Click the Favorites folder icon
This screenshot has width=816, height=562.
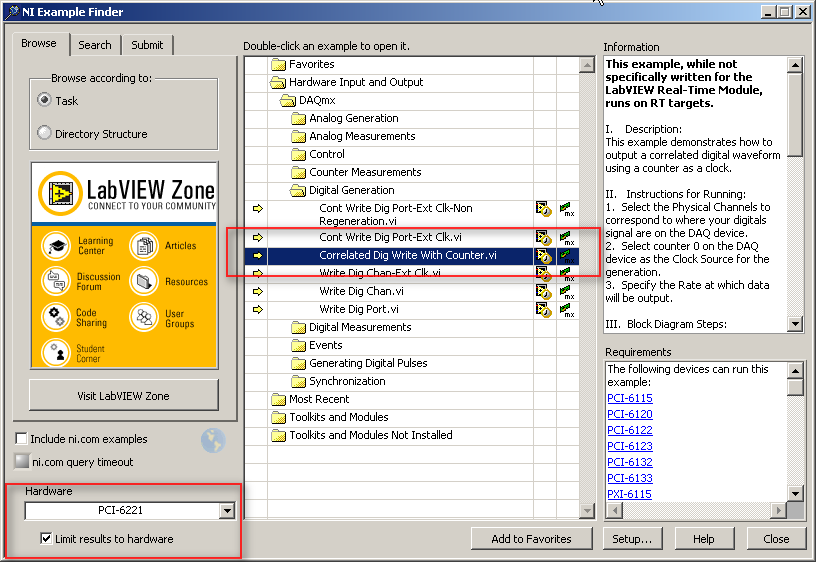pyautogui.click(x=278, y=65)
